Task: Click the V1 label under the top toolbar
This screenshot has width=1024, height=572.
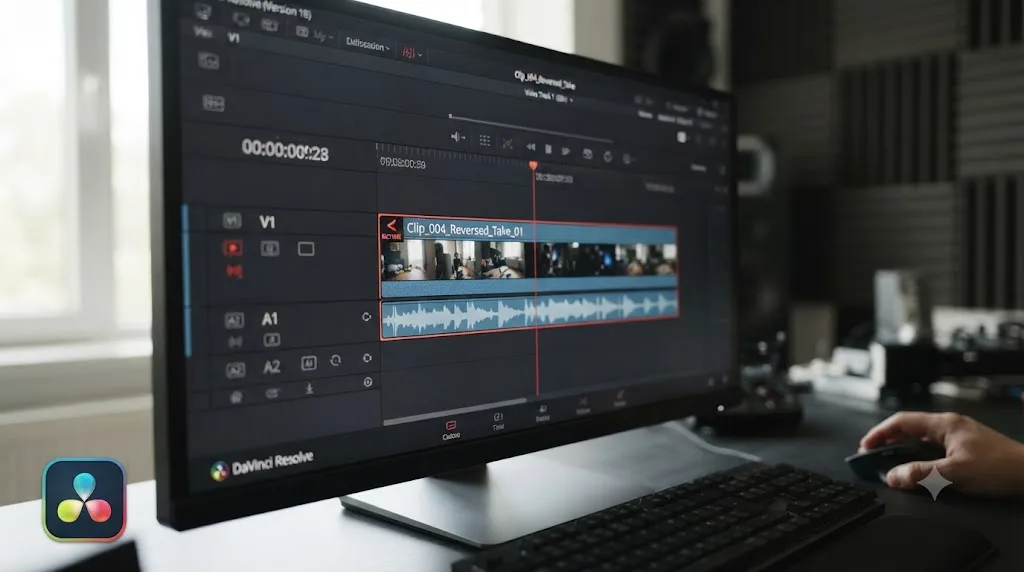Action: pos(233,38)
